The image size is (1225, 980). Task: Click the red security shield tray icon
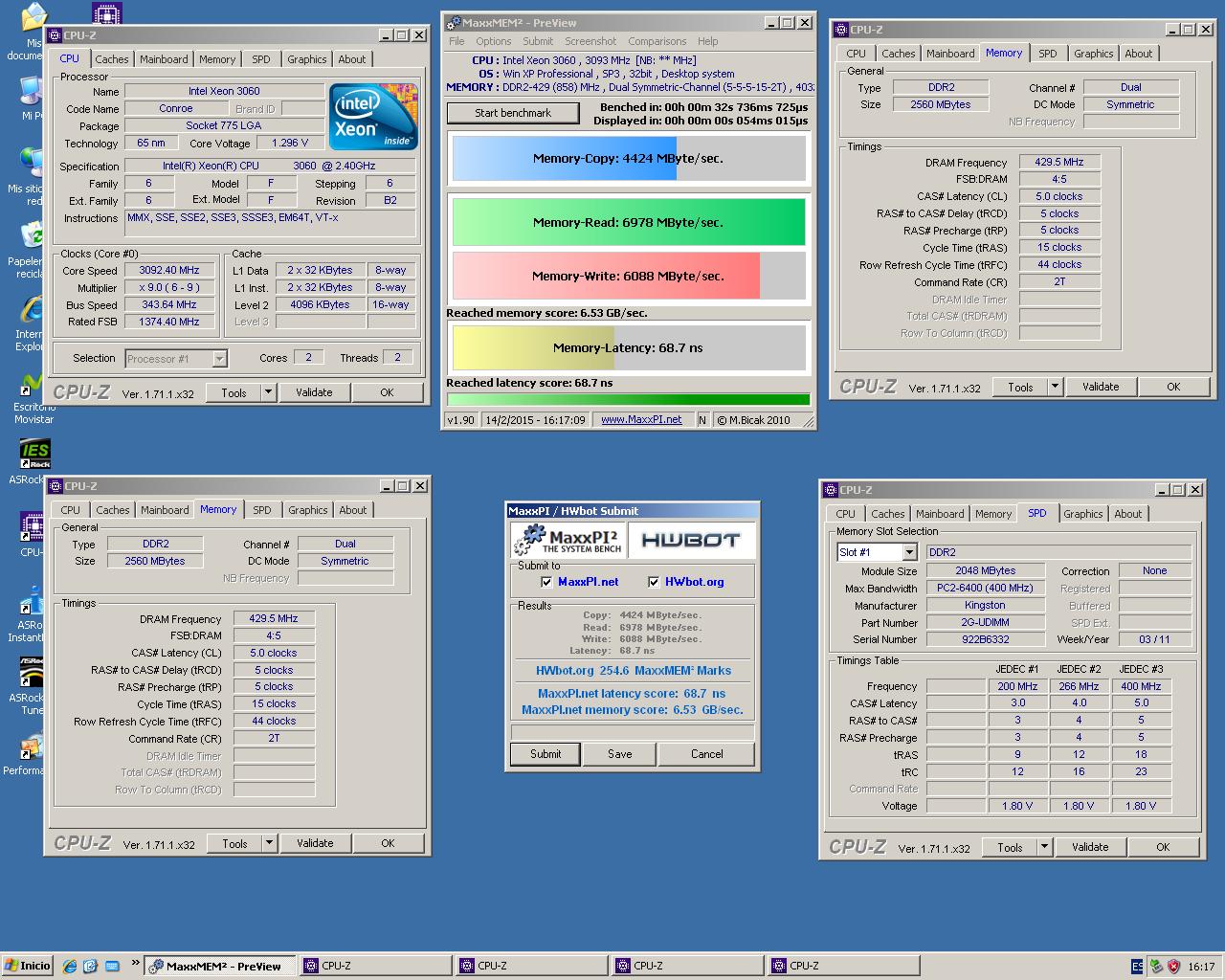(1173, 967)
